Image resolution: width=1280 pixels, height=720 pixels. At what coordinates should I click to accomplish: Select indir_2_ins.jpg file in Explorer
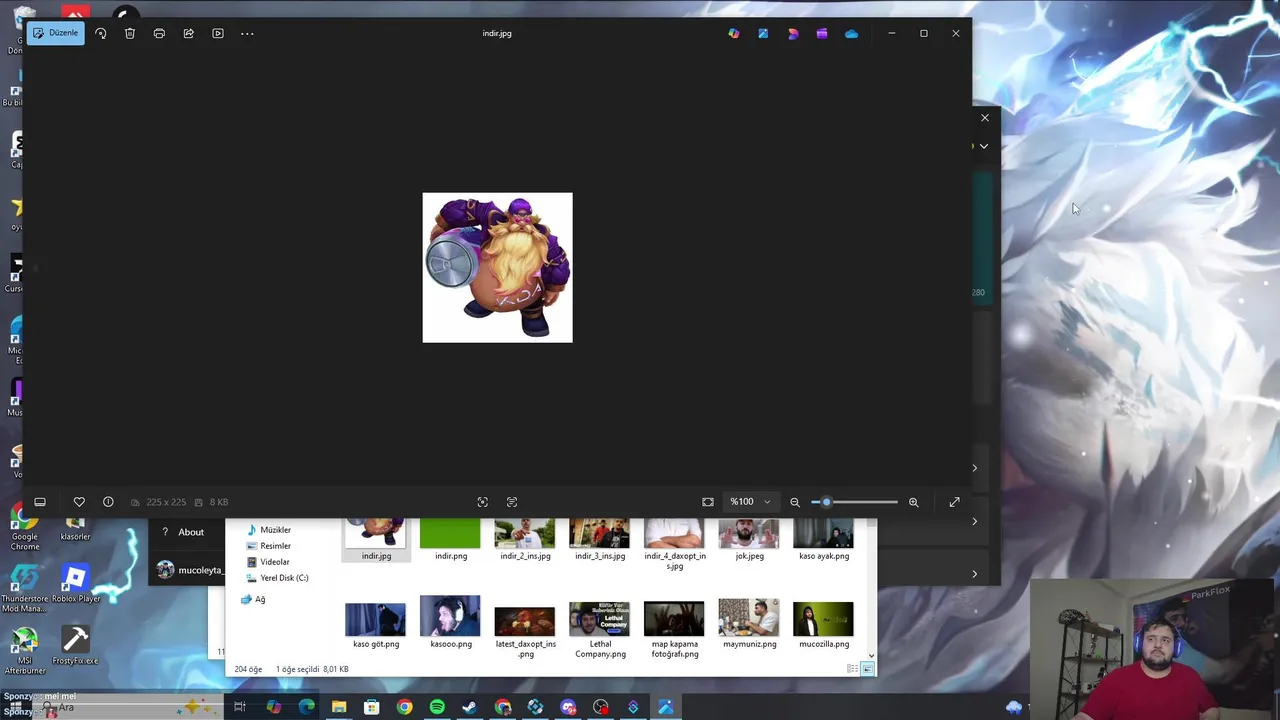[525, 540]
